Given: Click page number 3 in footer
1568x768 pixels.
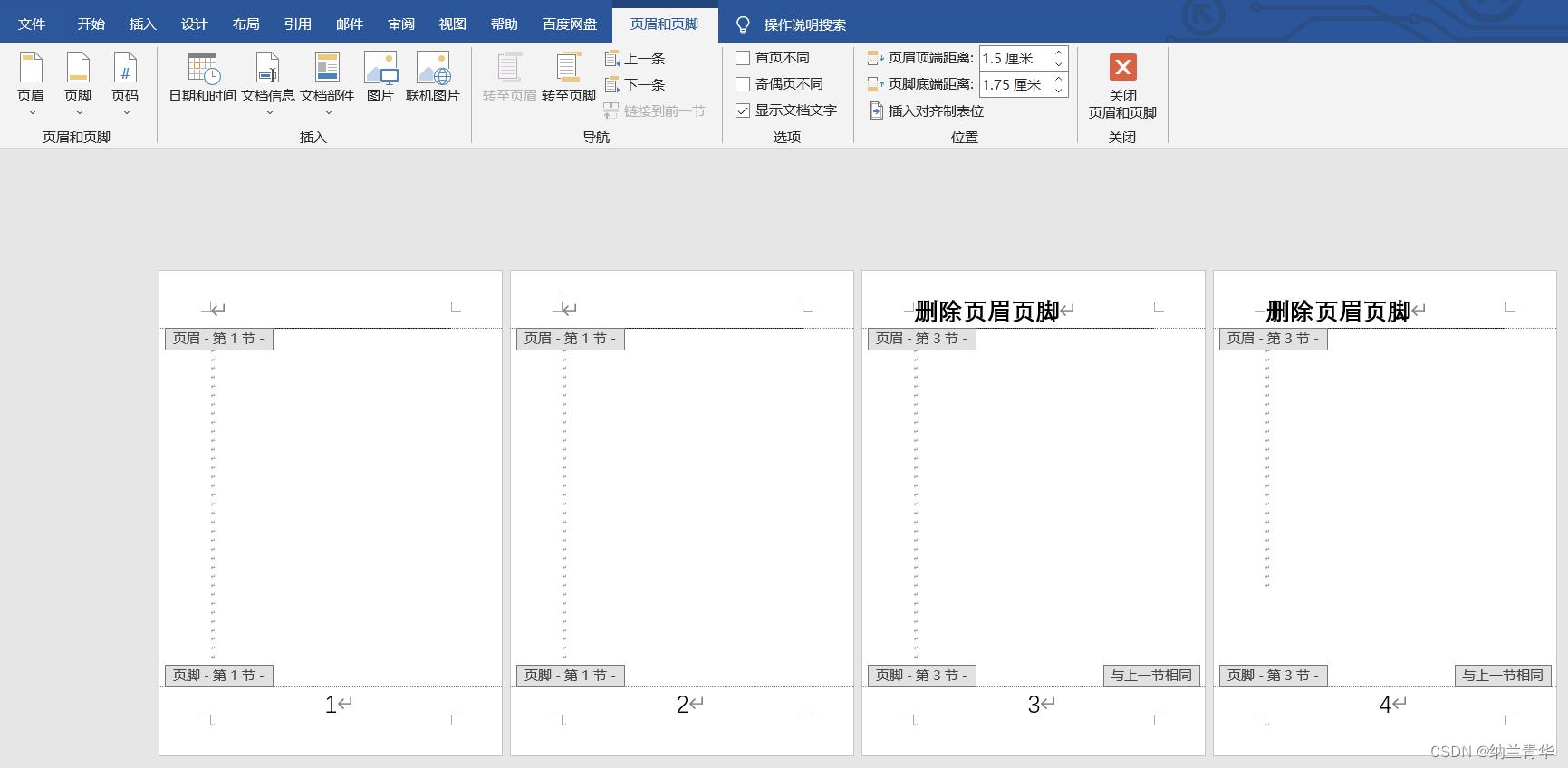Looking at the screenshot, I should 1034,705.
